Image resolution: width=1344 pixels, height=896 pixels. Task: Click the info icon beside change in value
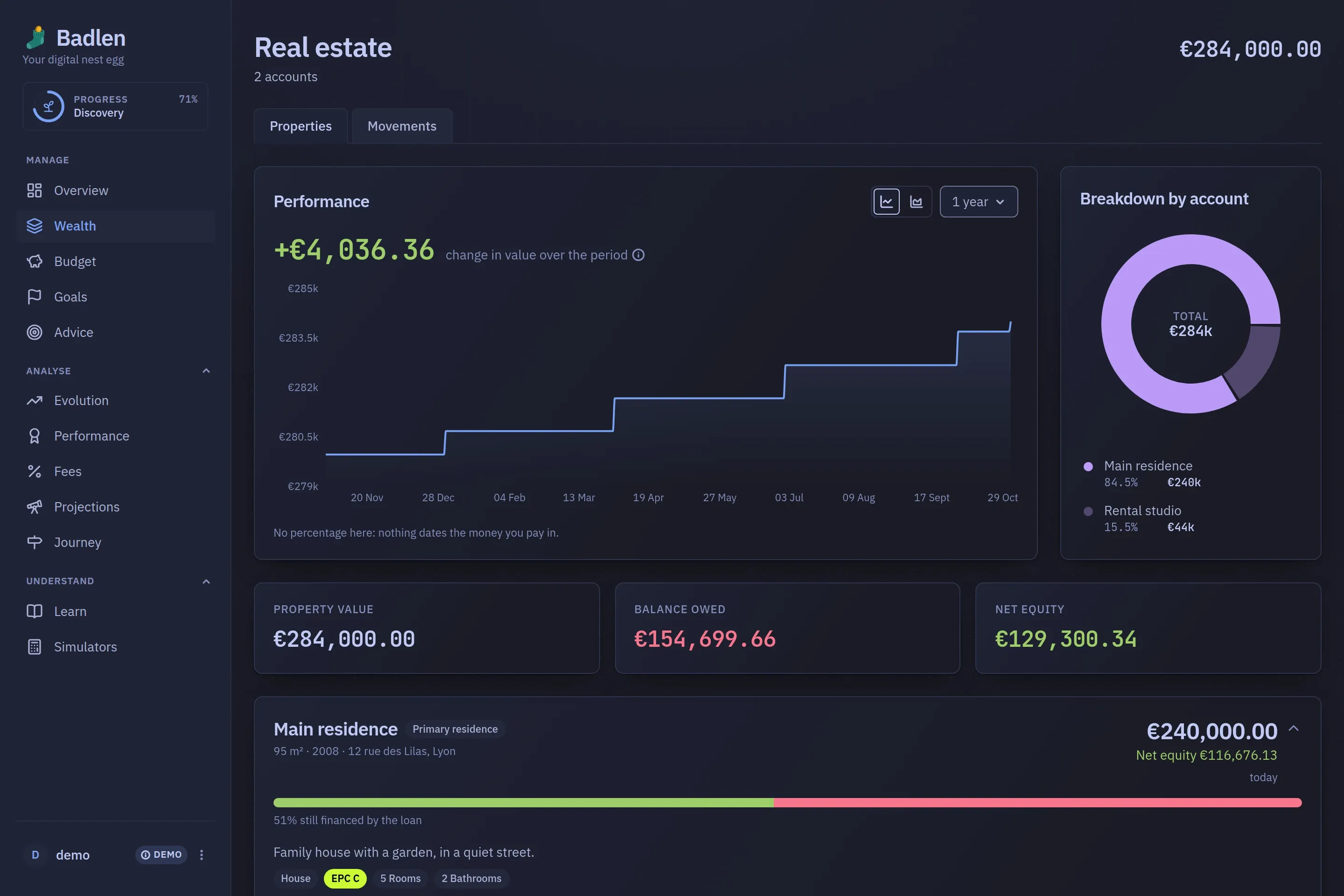638,255
